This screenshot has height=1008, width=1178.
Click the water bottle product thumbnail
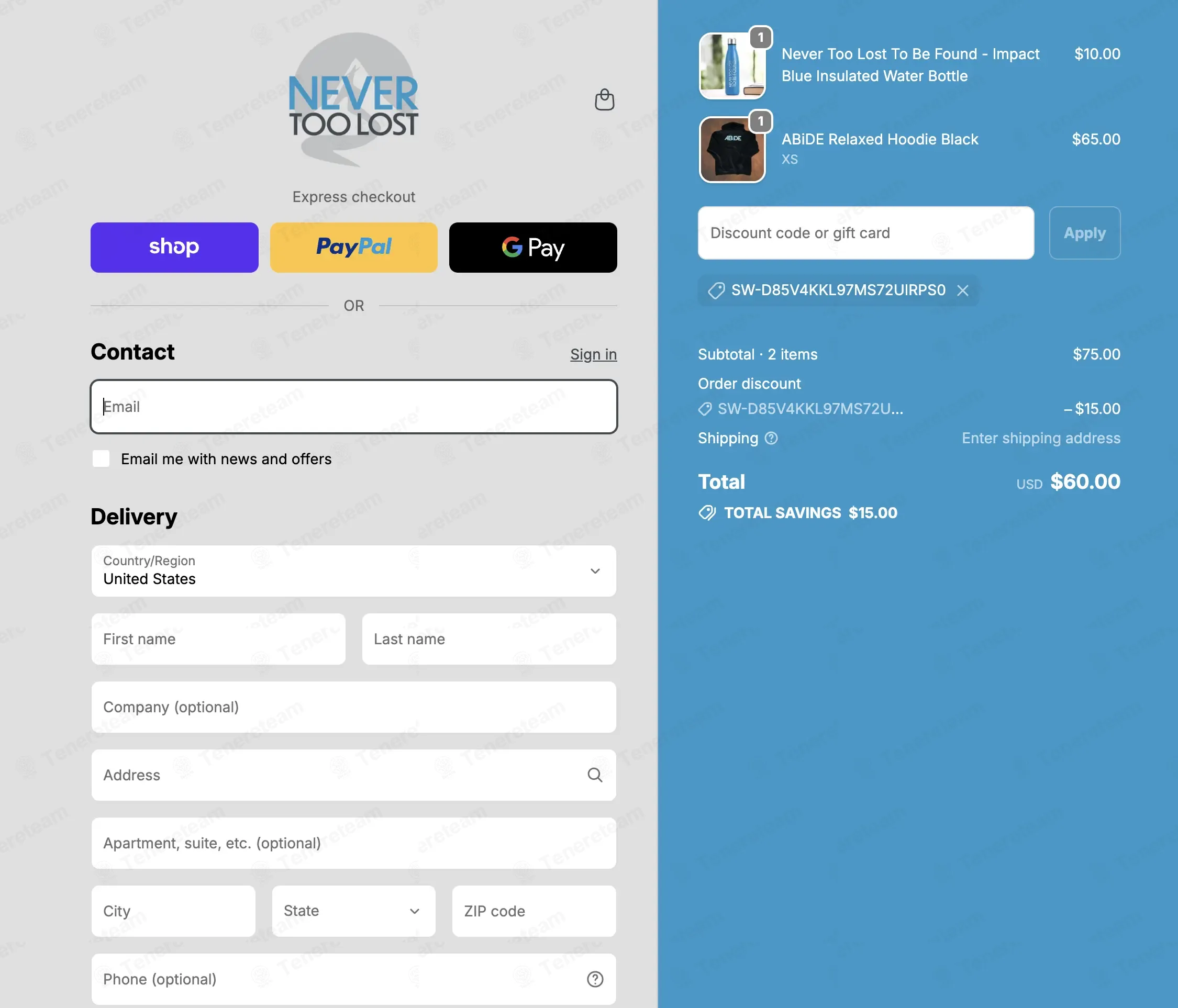(x=732, y=66)
